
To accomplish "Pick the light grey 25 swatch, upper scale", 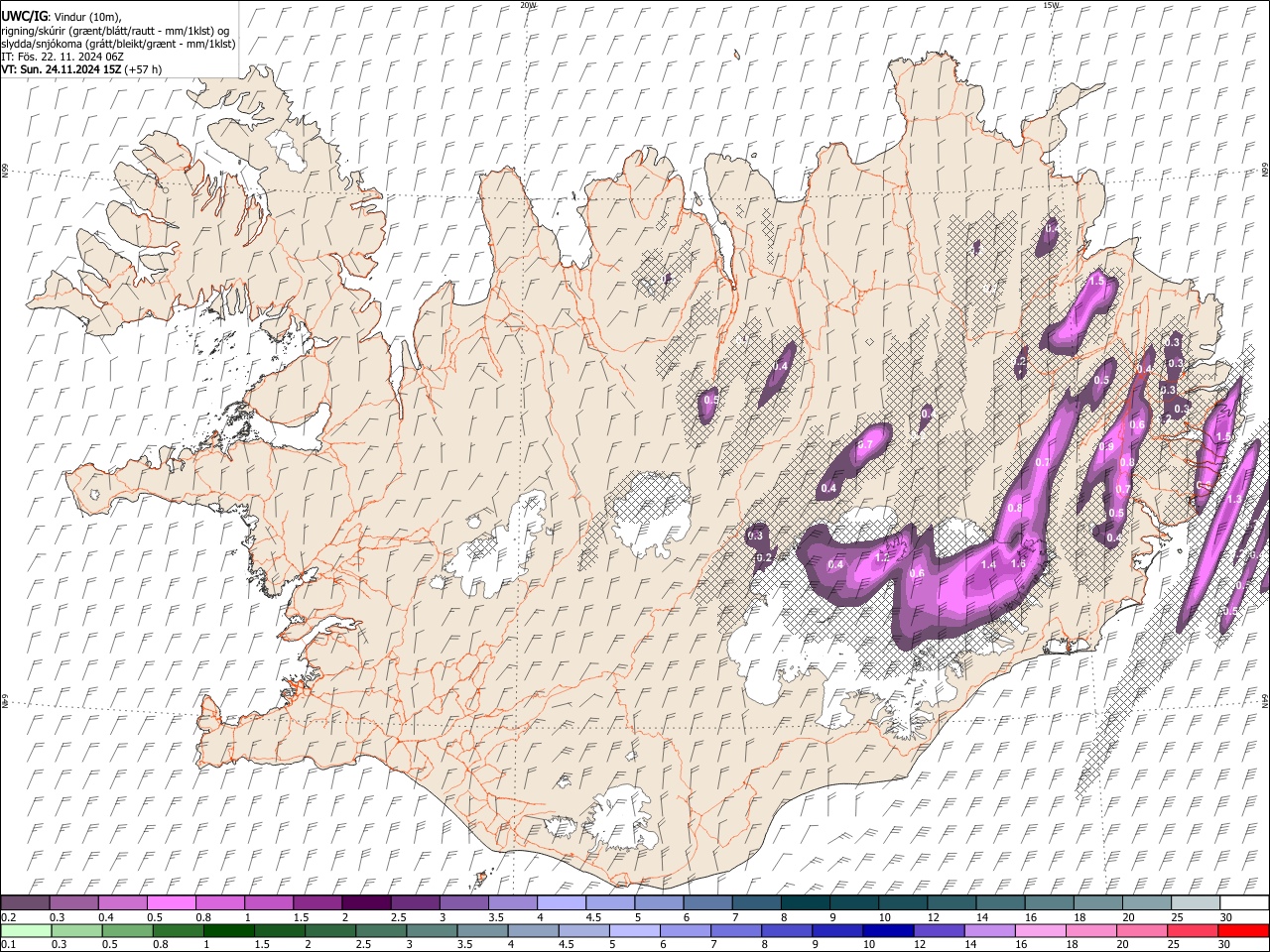I will click(1194, 902).
